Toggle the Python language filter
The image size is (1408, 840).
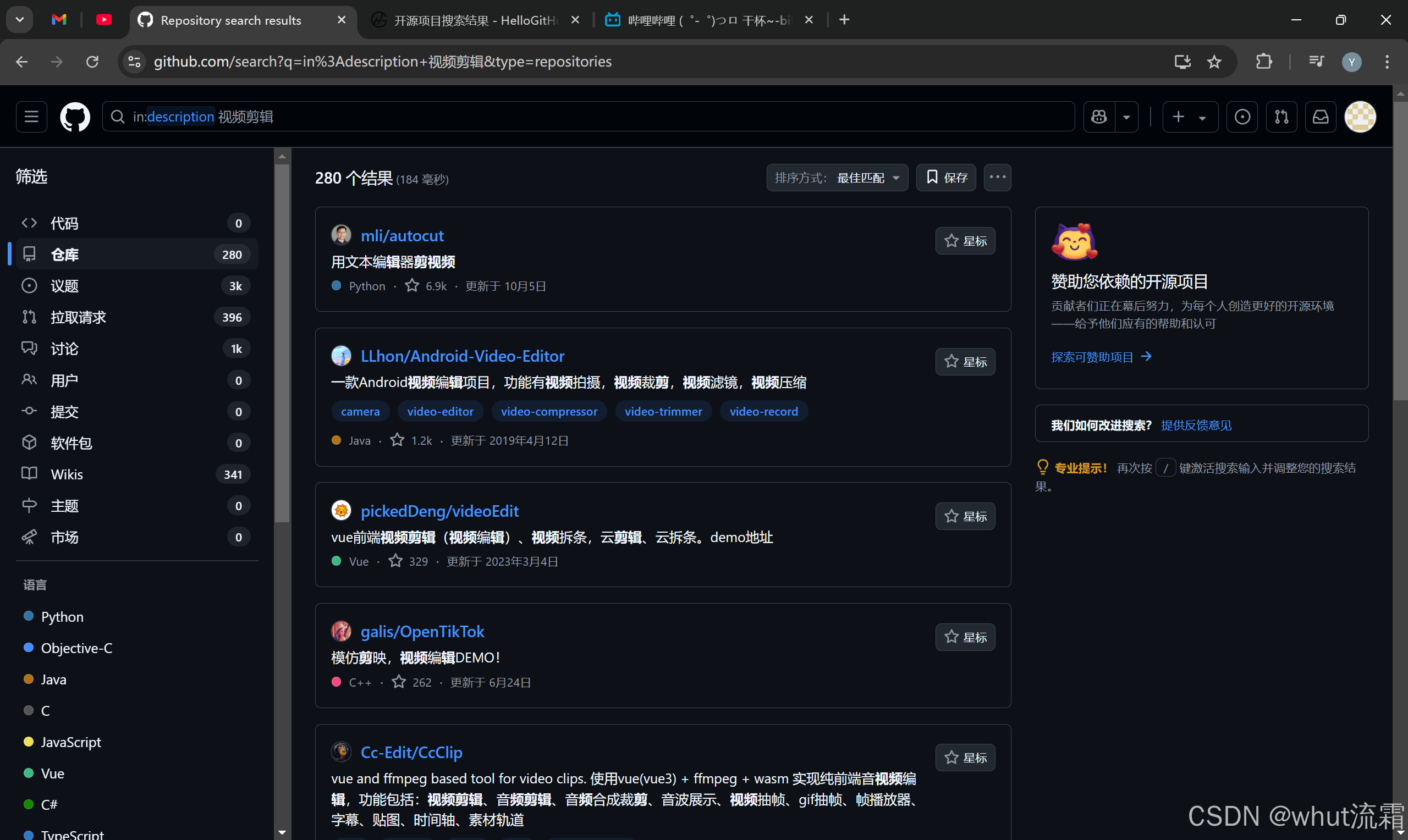[62, 616]
